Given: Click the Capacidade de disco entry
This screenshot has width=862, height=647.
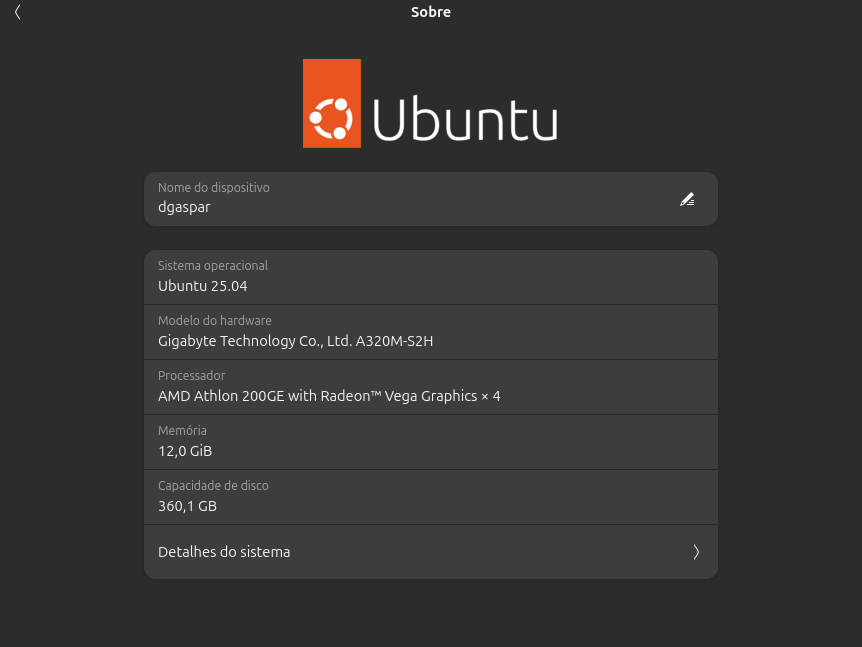Looking at the screenshot, I should point(430,497).
